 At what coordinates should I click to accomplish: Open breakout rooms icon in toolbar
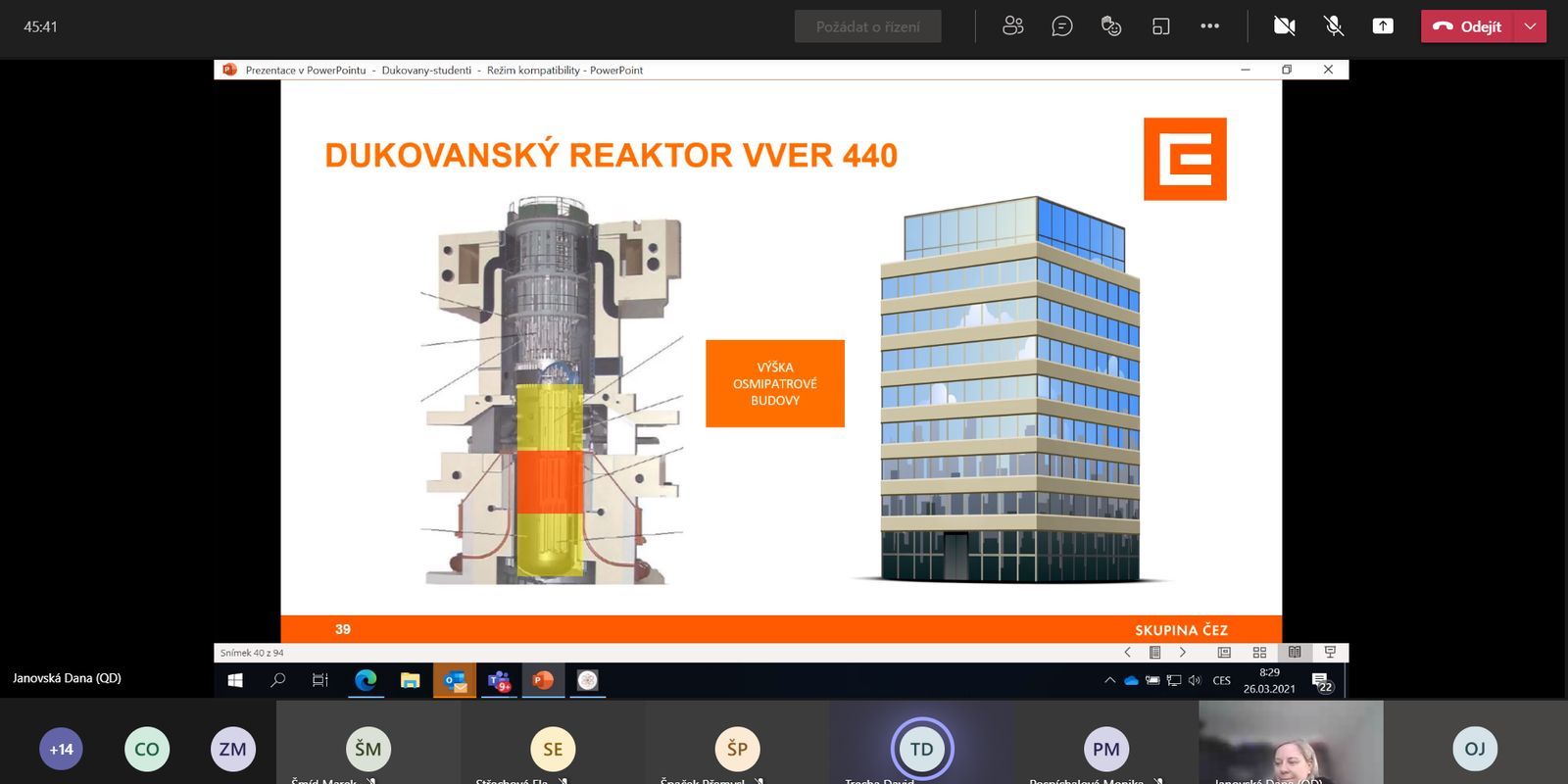[x=1160, y=26]
